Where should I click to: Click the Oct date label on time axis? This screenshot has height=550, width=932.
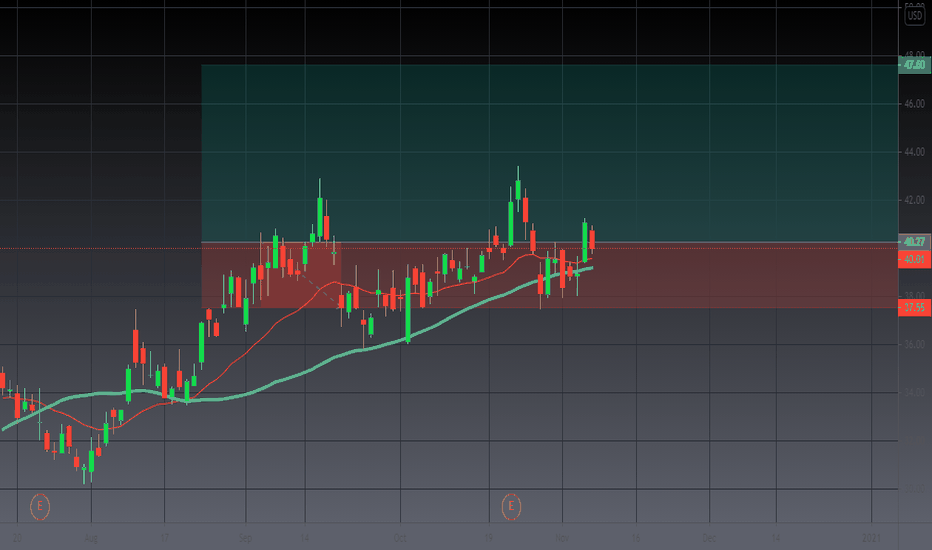400,538
